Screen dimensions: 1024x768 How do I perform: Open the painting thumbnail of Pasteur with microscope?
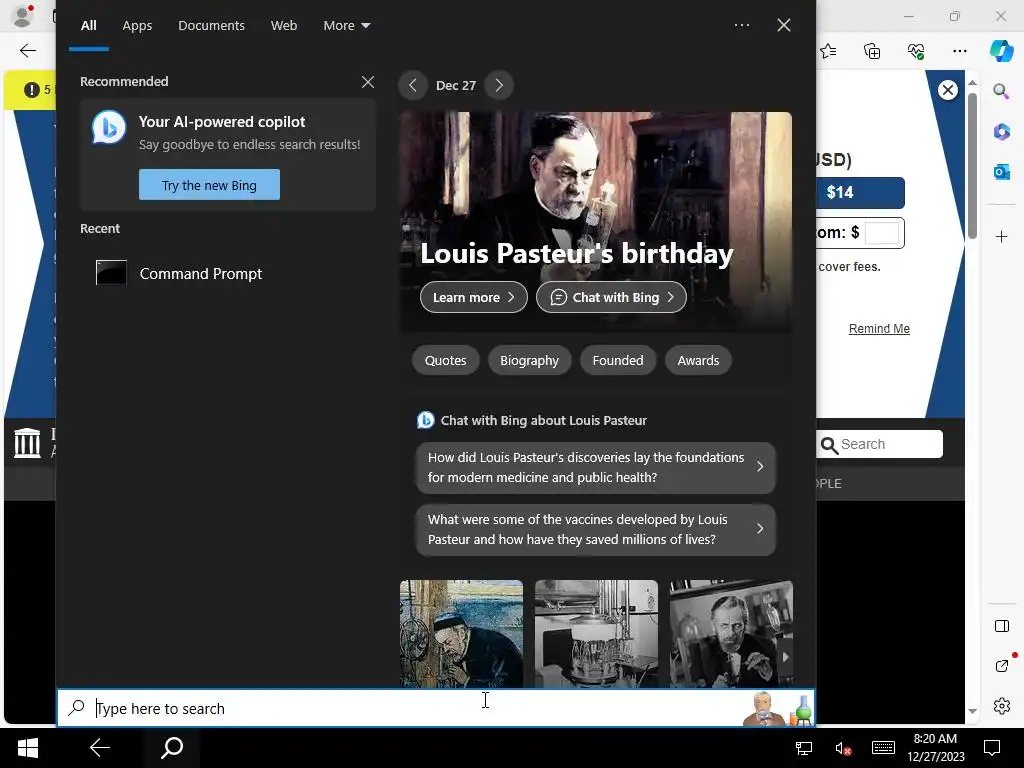461,633
